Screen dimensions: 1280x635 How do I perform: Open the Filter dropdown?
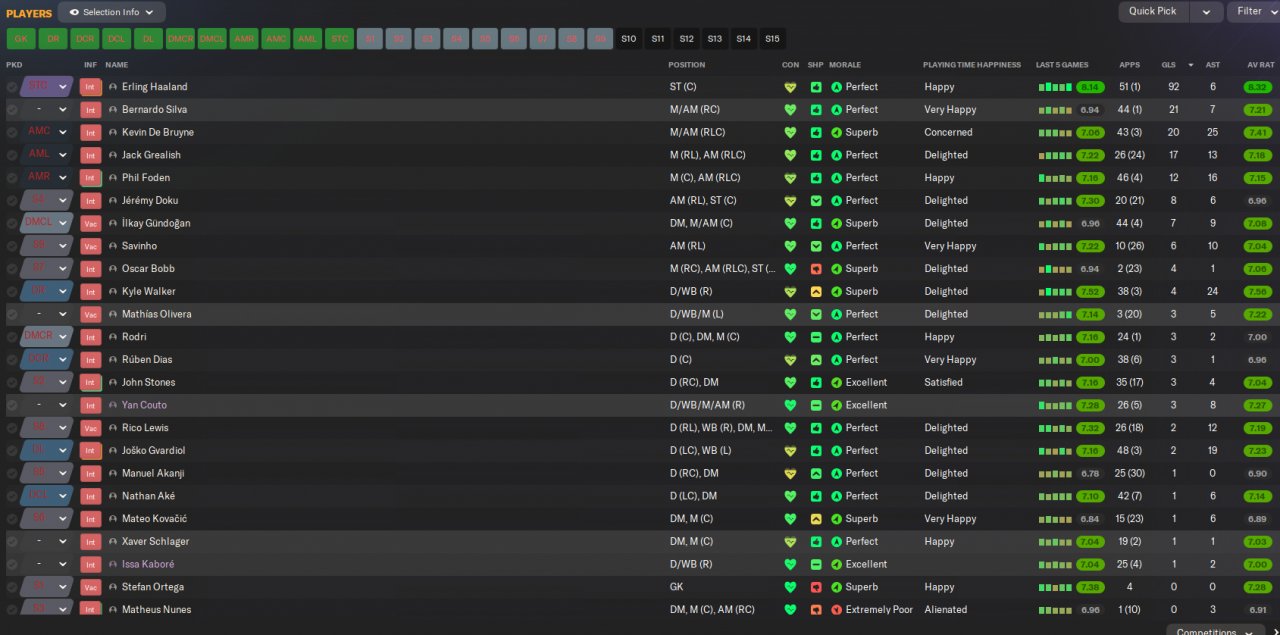point(1254,11)
